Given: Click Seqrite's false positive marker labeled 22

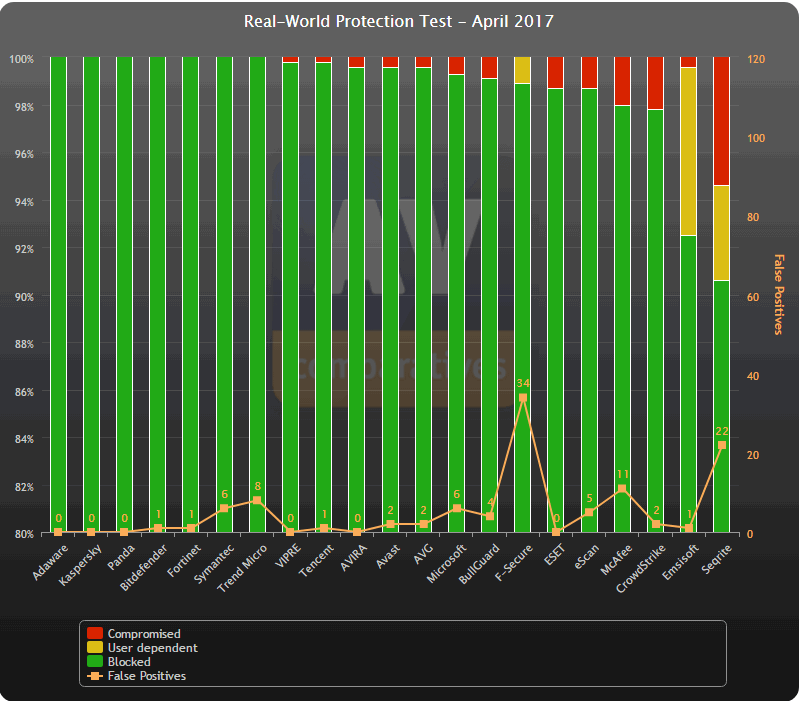Looking at the screenshot, I should 722,445.
